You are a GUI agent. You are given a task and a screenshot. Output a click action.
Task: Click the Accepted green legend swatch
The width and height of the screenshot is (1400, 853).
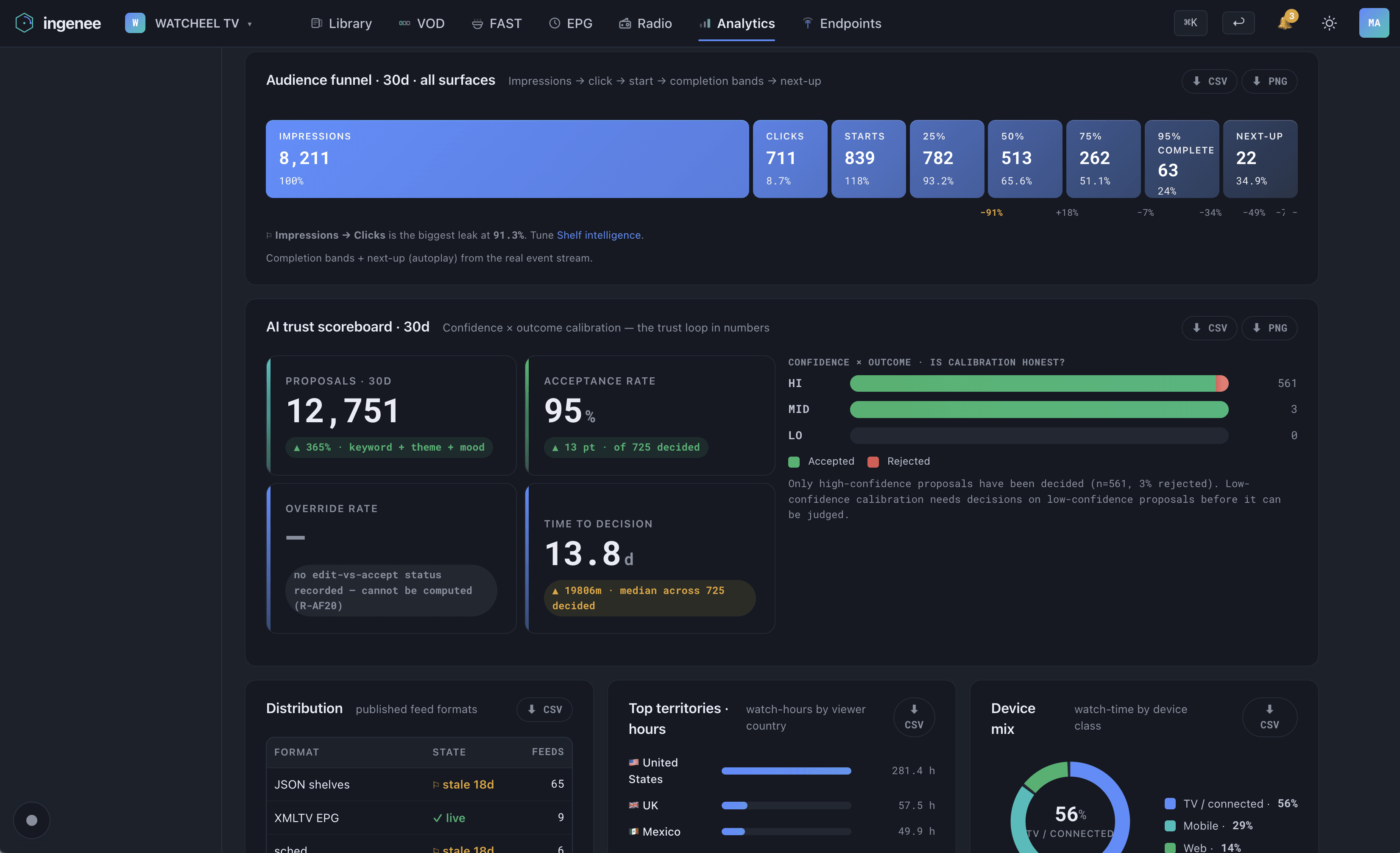(x=794, y=461)
